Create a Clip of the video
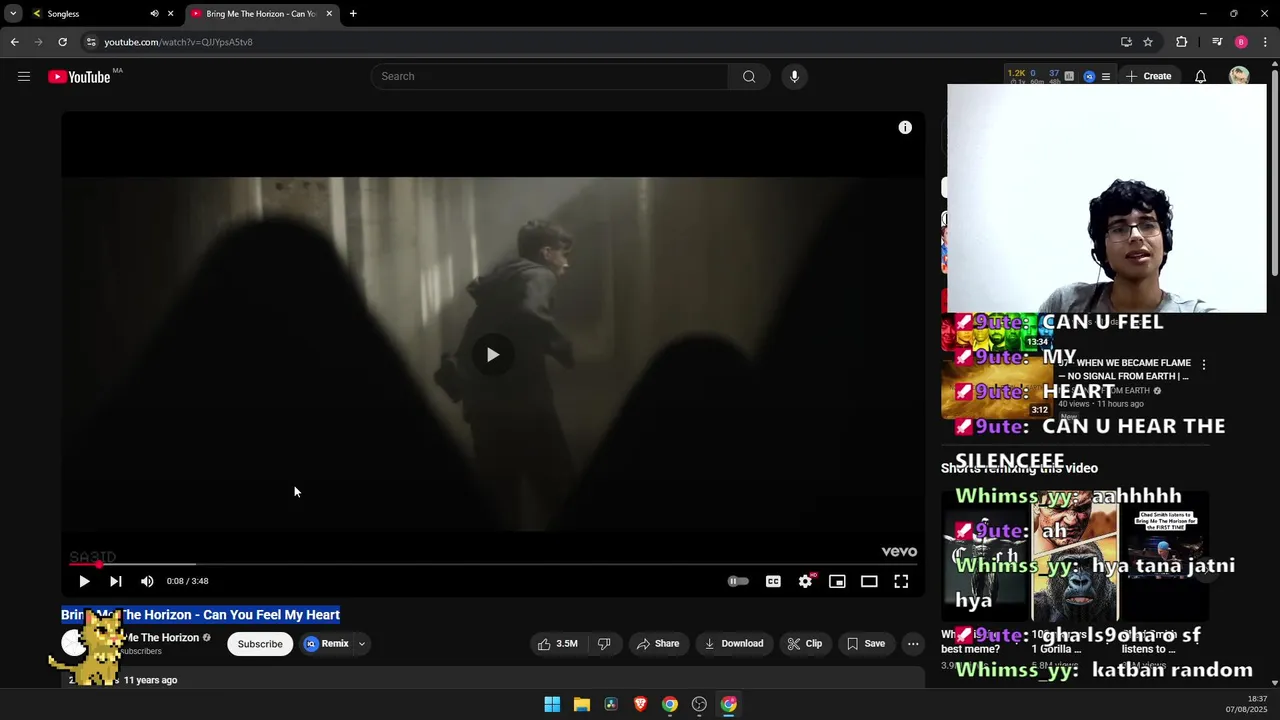This screenshot has height=720, width=1280. [x=805, y=644]
